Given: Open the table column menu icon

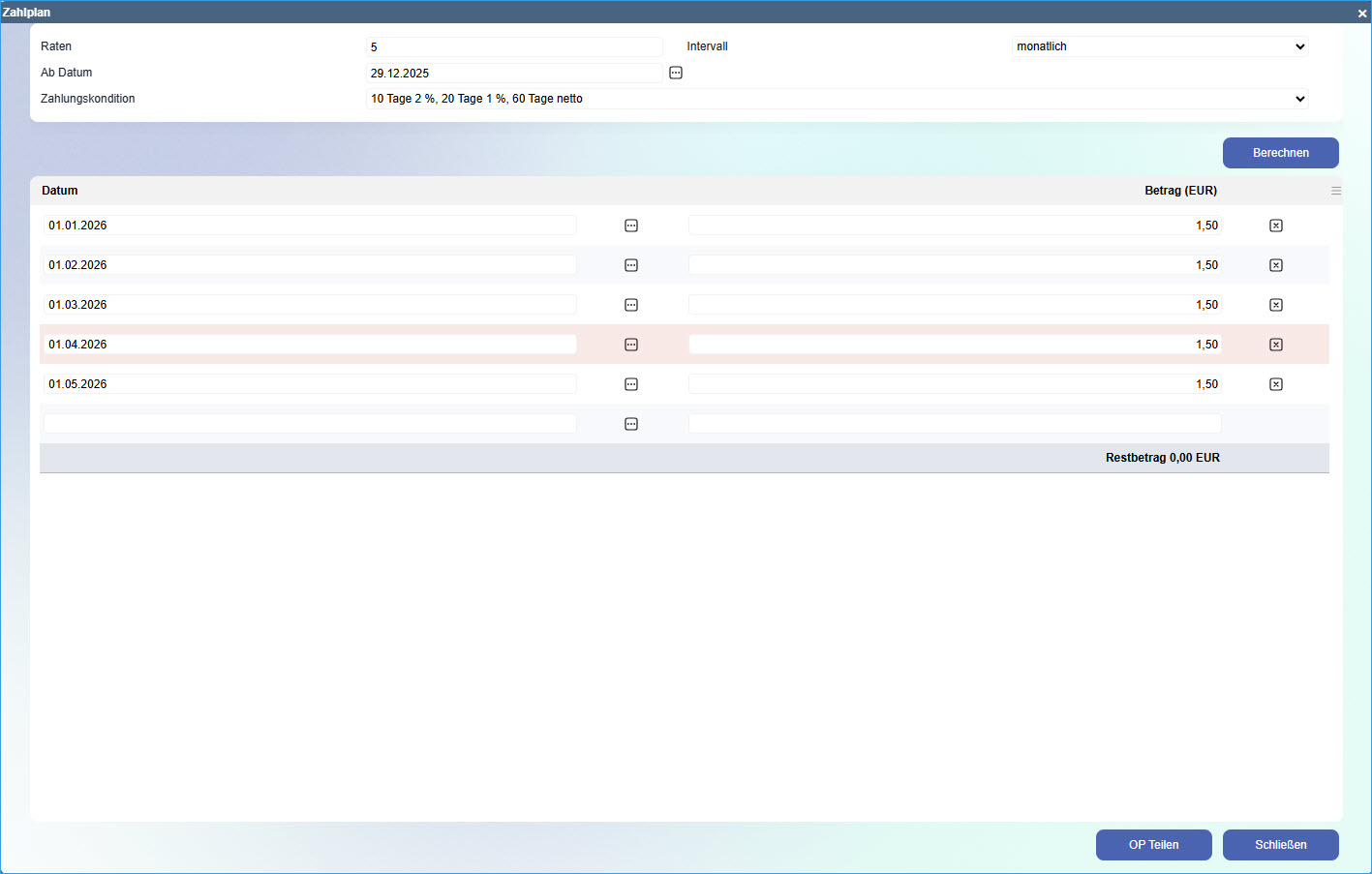Looking at the screenshot, I should pos(1336,191).
